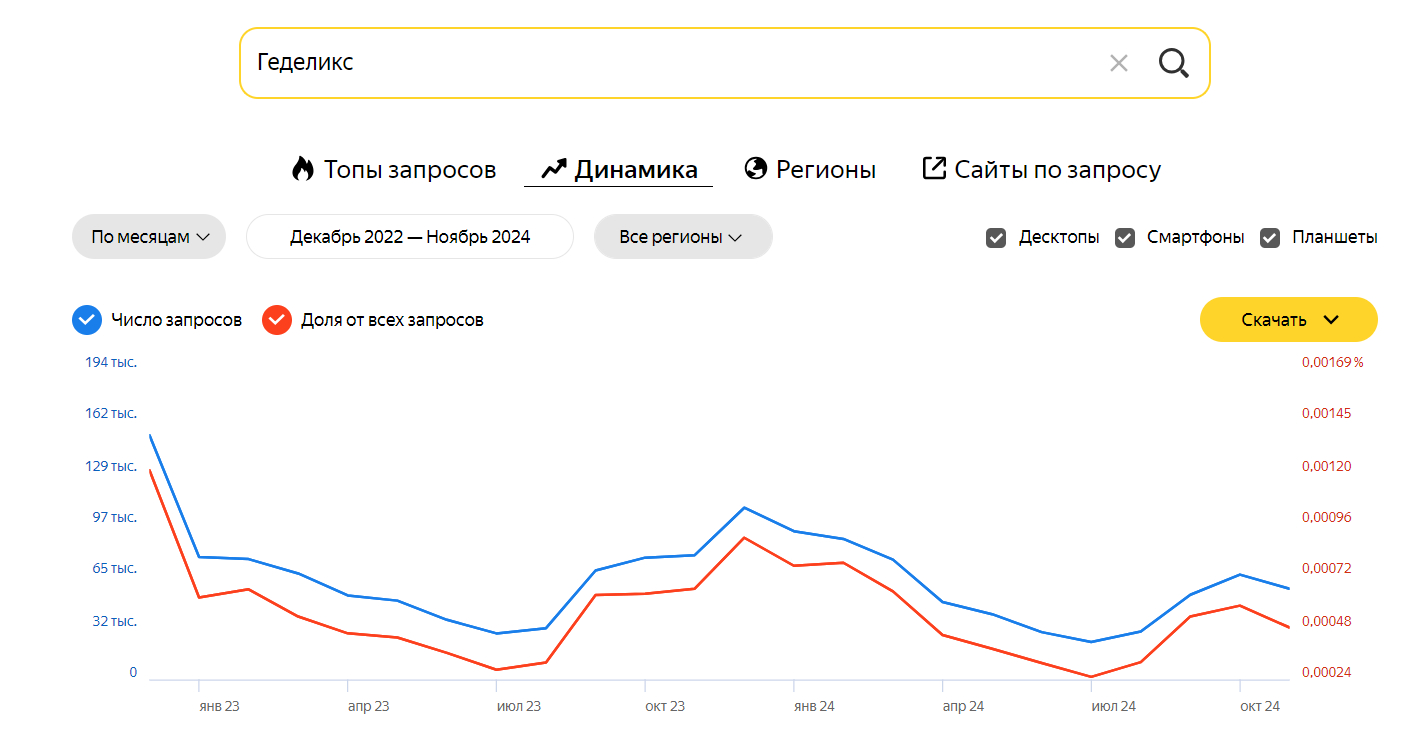
Task: Toggle the blue Число запросов series
Action: coord(87,320)
